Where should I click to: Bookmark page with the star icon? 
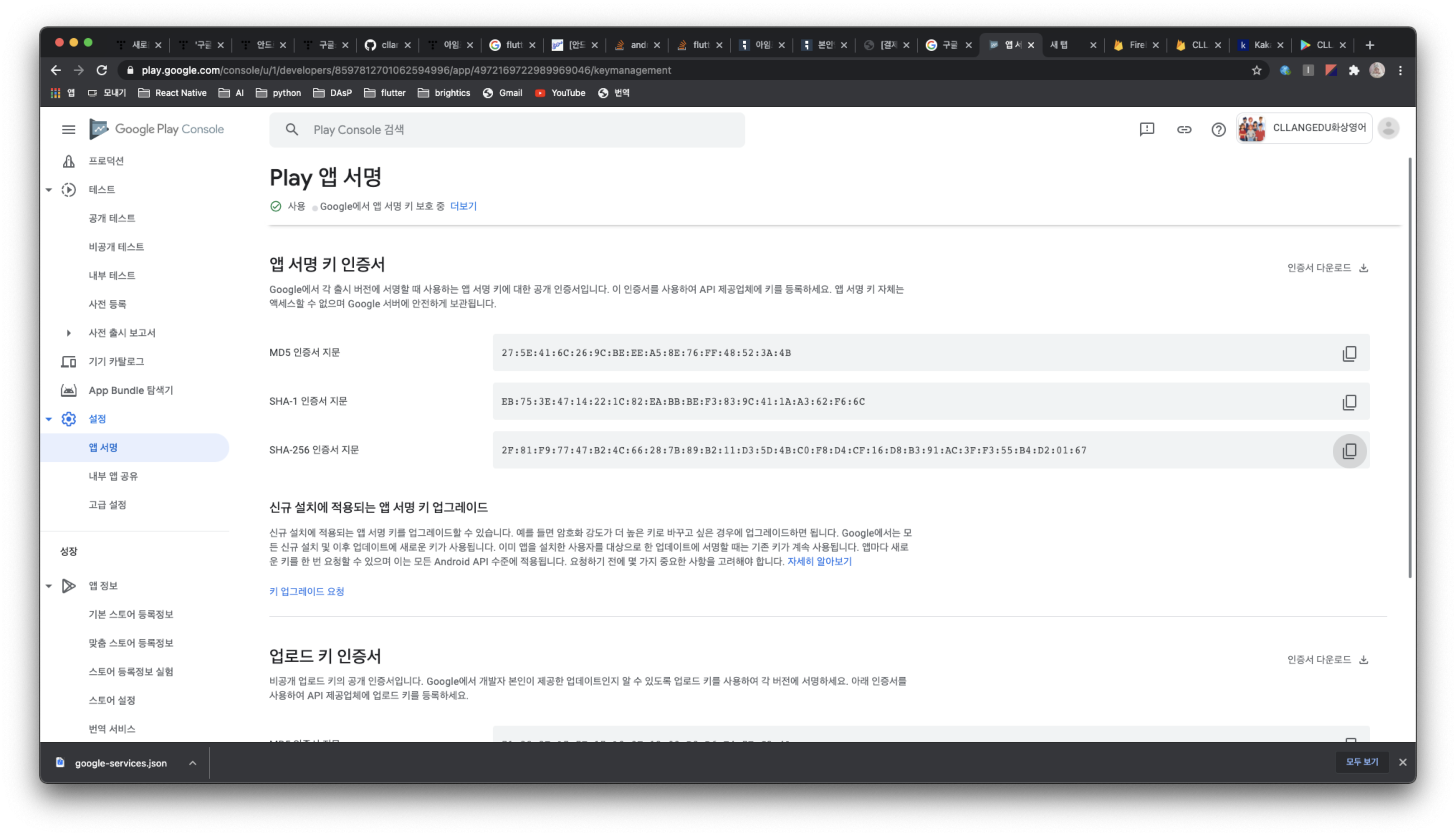[1257, 70]
